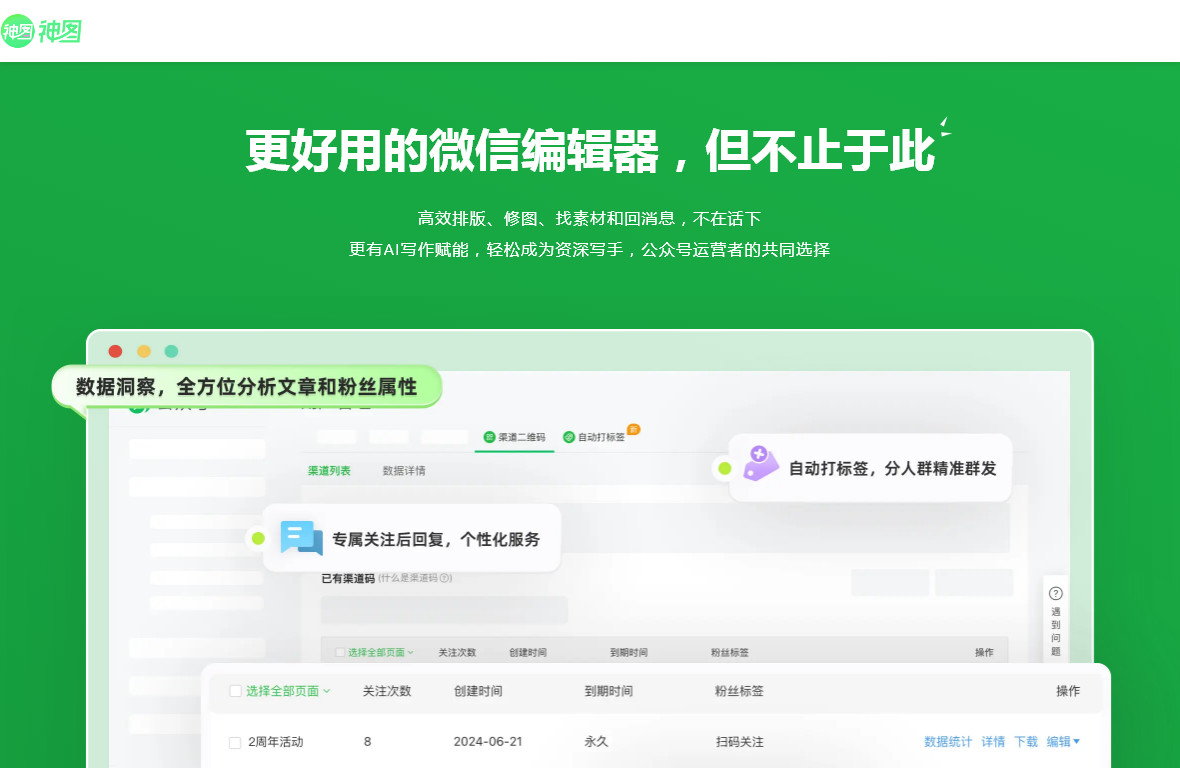The width and height of the screenshot is (1180, 768).
Task: Click the 关注次数 column header in front table
Action: (x=387, y=691)
